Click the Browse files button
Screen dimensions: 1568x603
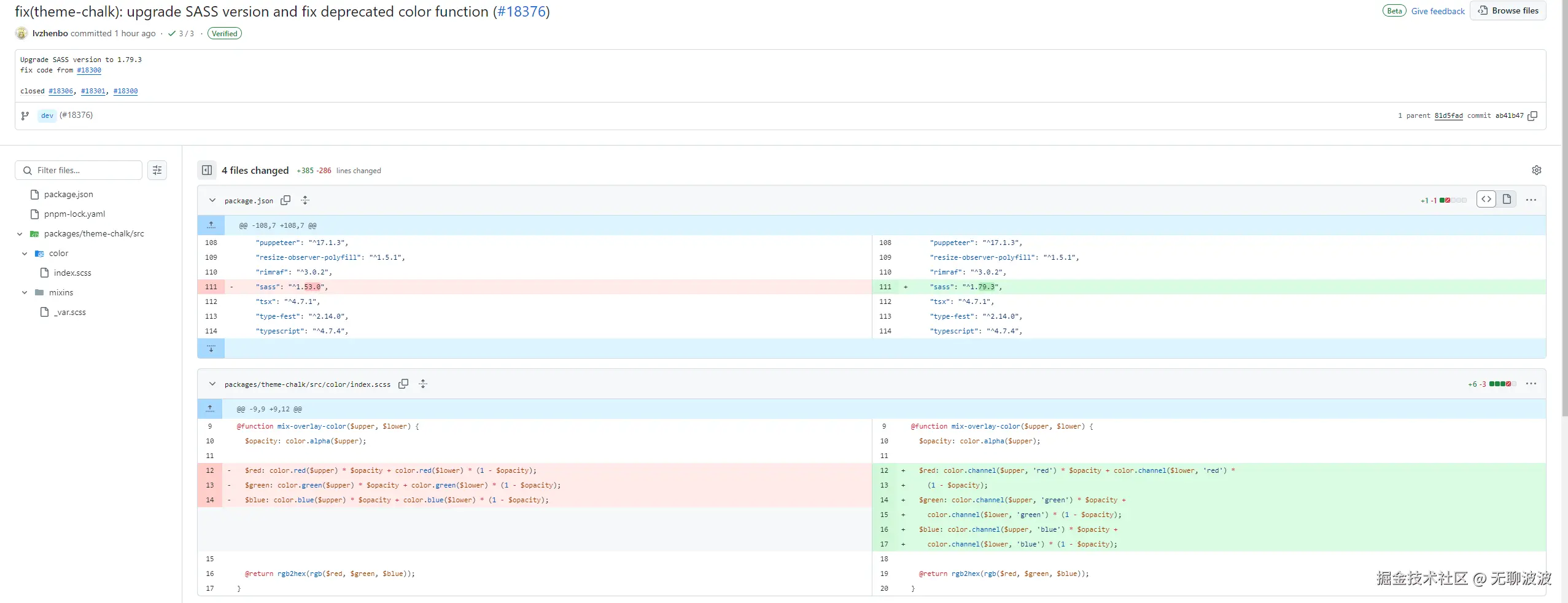pos(1507,10)
